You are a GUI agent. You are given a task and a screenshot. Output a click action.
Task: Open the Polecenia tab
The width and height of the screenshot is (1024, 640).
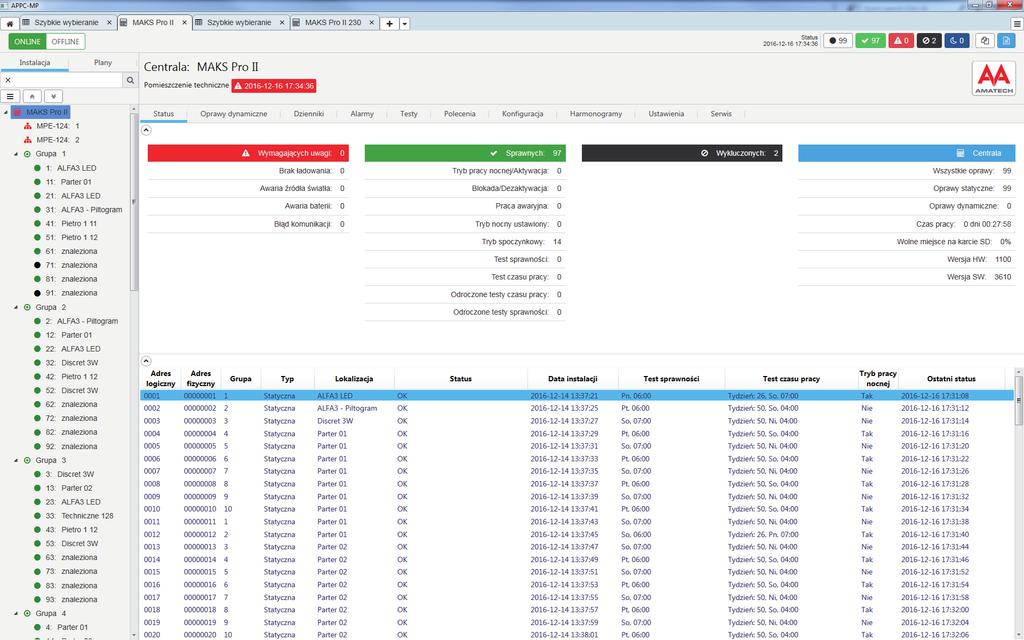(x=460, y=114)
